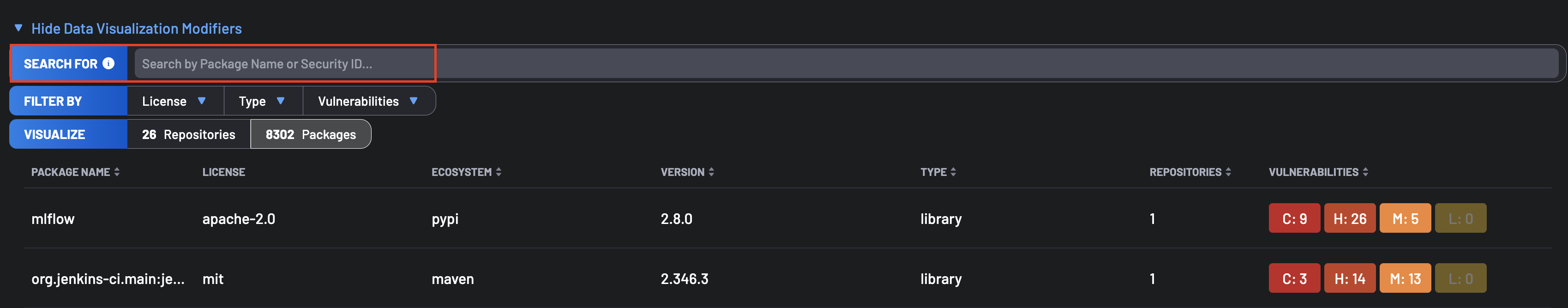Open the Type filter dropdown
This screenshot has height=308, width=1568.
tap(263, 101)
